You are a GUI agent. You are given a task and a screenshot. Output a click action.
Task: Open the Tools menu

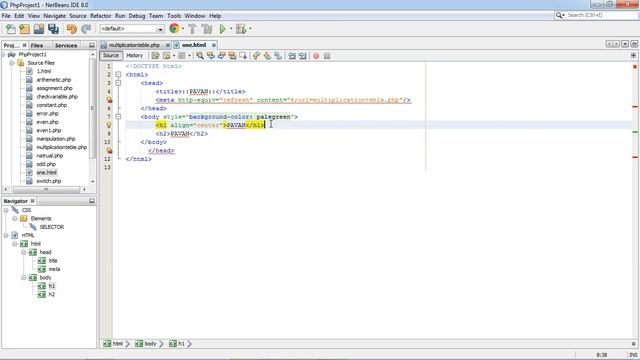pos(174,16)
